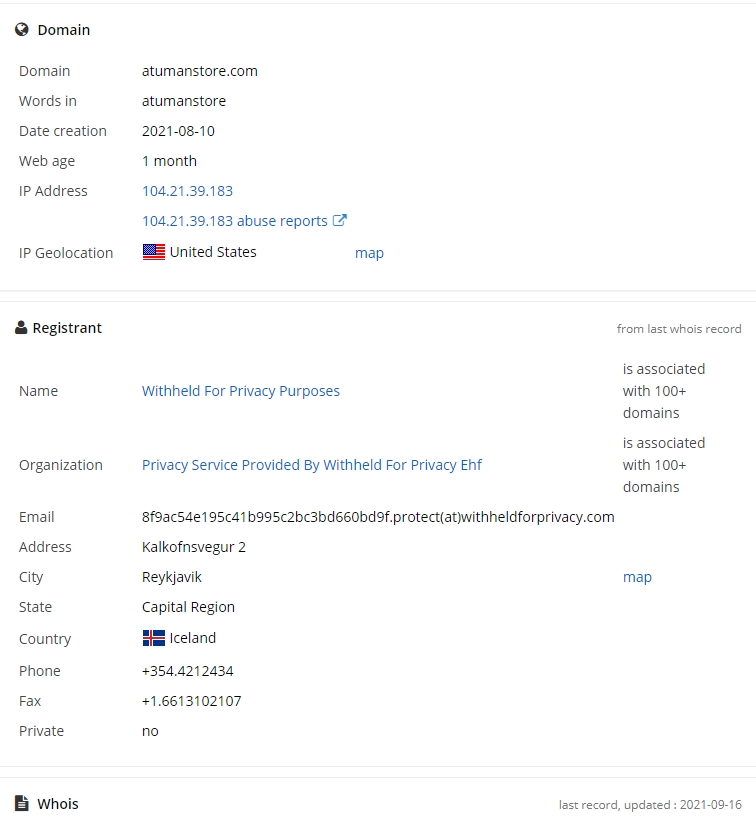The height and width of the screenshot is (825, 756).
Task: Click the person icon beside Registrant heading
Action: click(21, 328)
